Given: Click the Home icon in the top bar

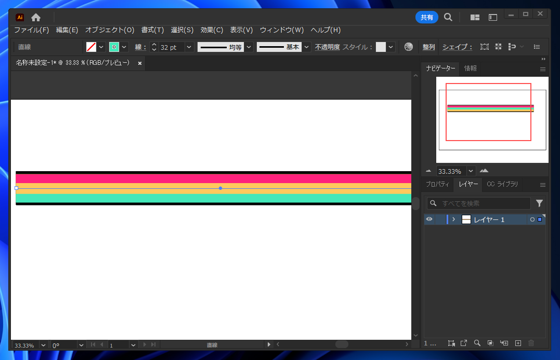Looking at the screenshot, I should (x=36, y=17).
